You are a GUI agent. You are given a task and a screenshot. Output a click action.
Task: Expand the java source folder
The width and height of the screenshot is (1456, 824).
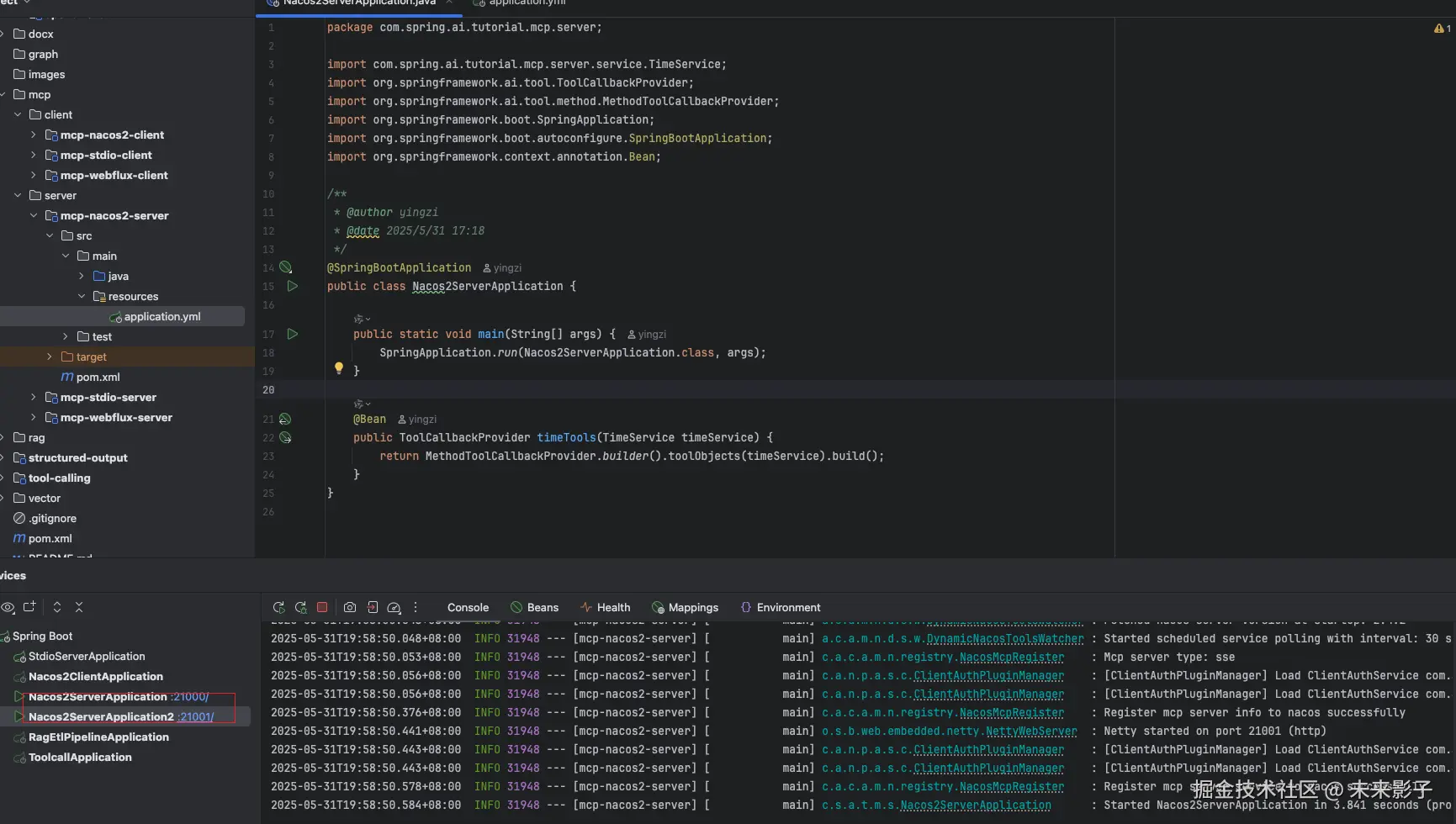coord(82,276)
